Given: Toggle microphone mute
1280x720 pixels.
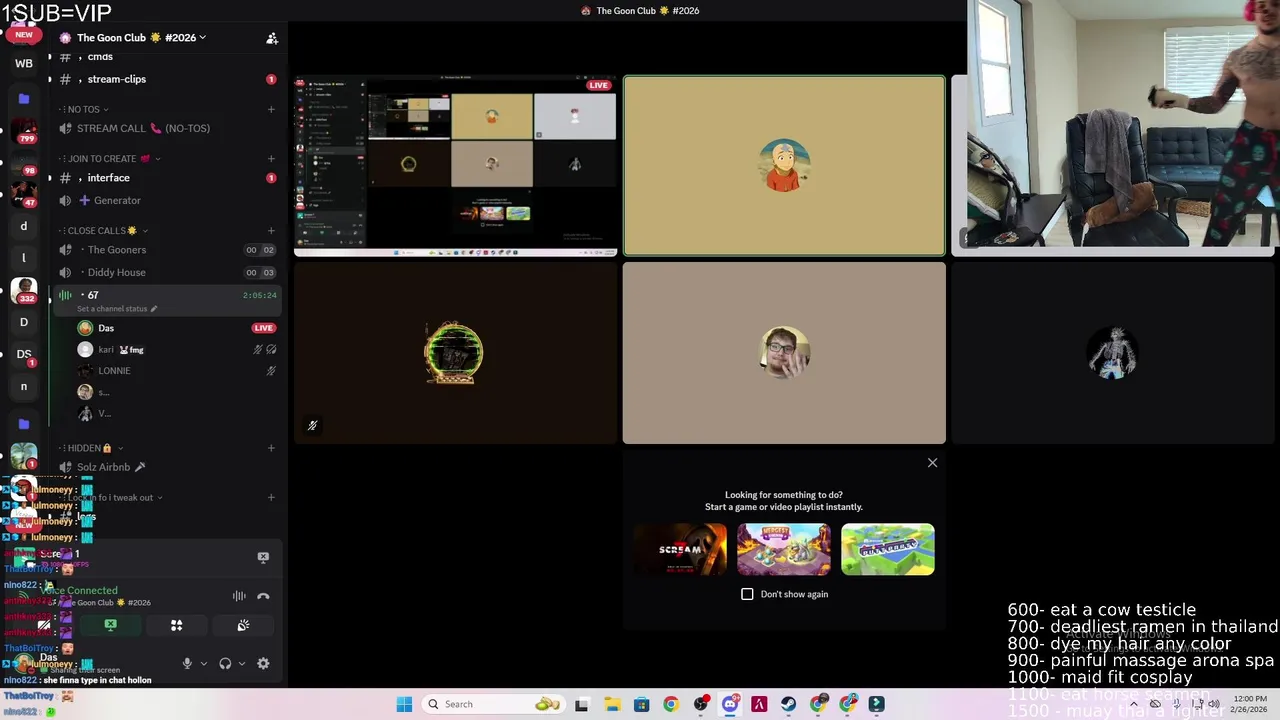Looking at the screenshot, I should (187, 663).
